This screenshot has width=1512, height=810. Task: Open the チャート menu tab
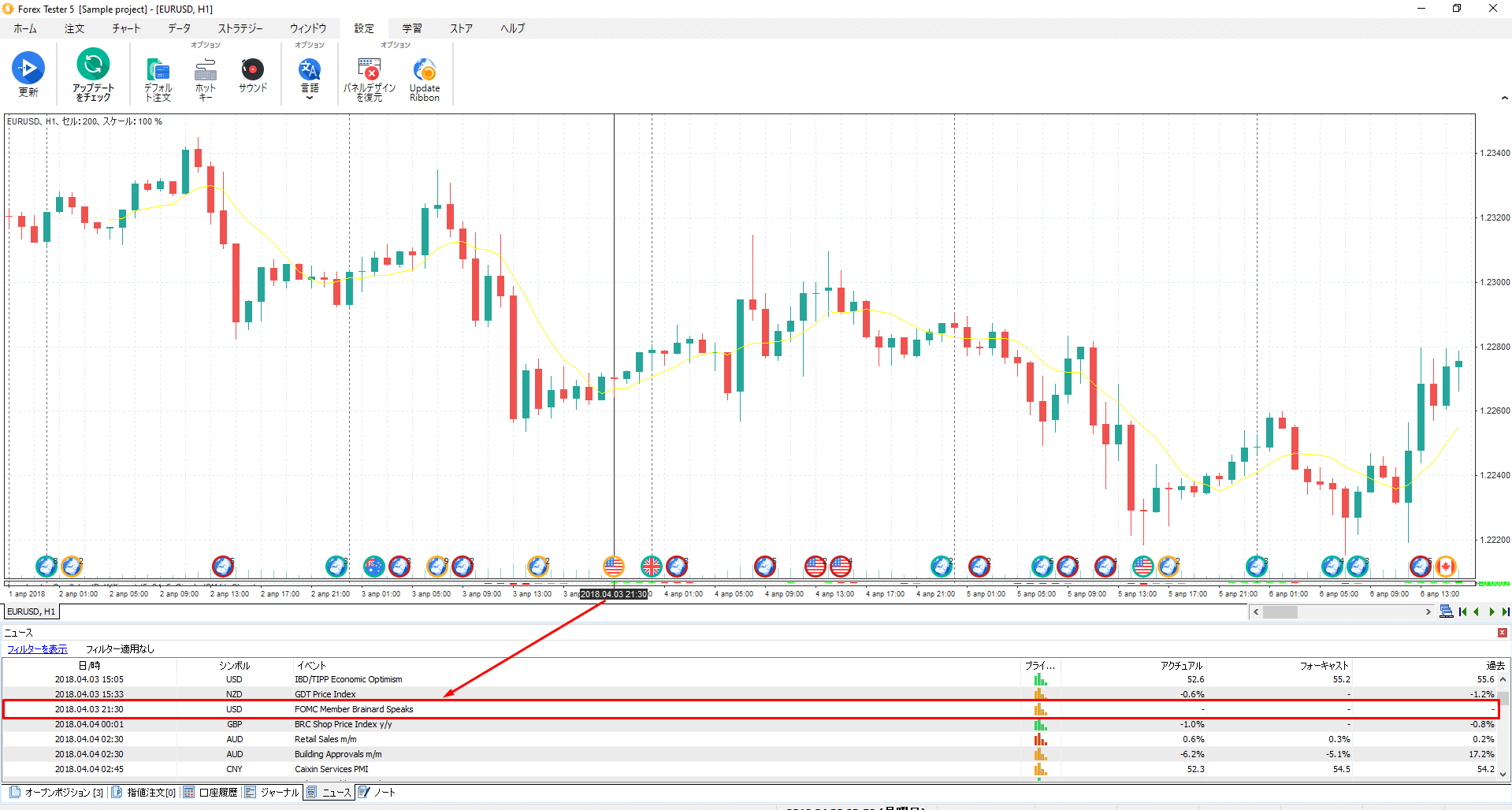pyautogui.click(x=126, y=28)
